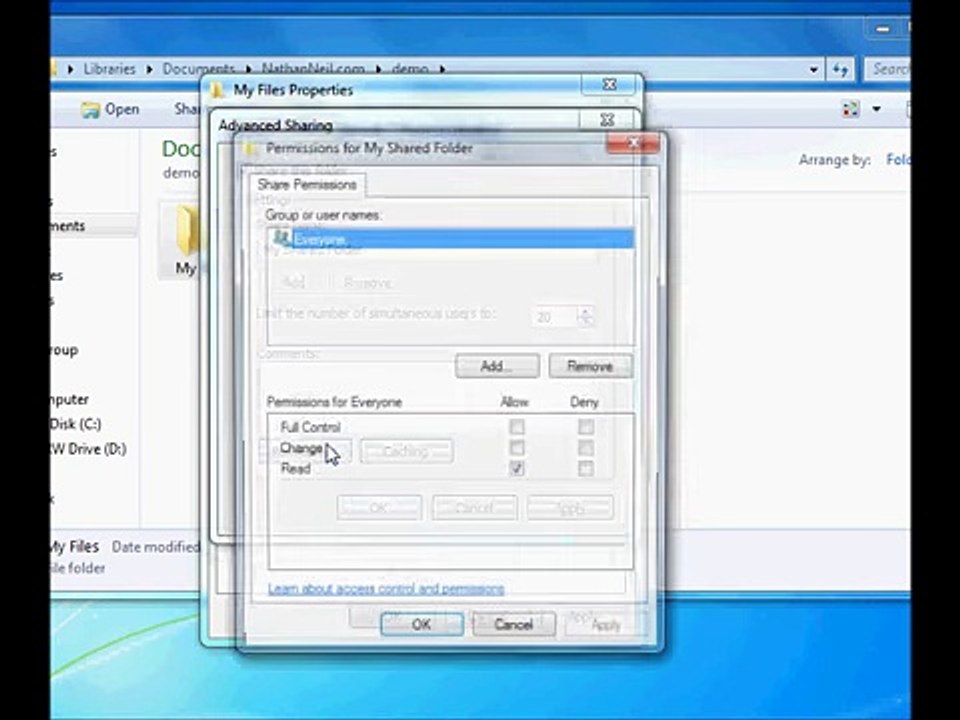This screenshot has width=960, height=720.
Task: Close Permissions for My Shared Folder dialog
Action: pos(633,143)
